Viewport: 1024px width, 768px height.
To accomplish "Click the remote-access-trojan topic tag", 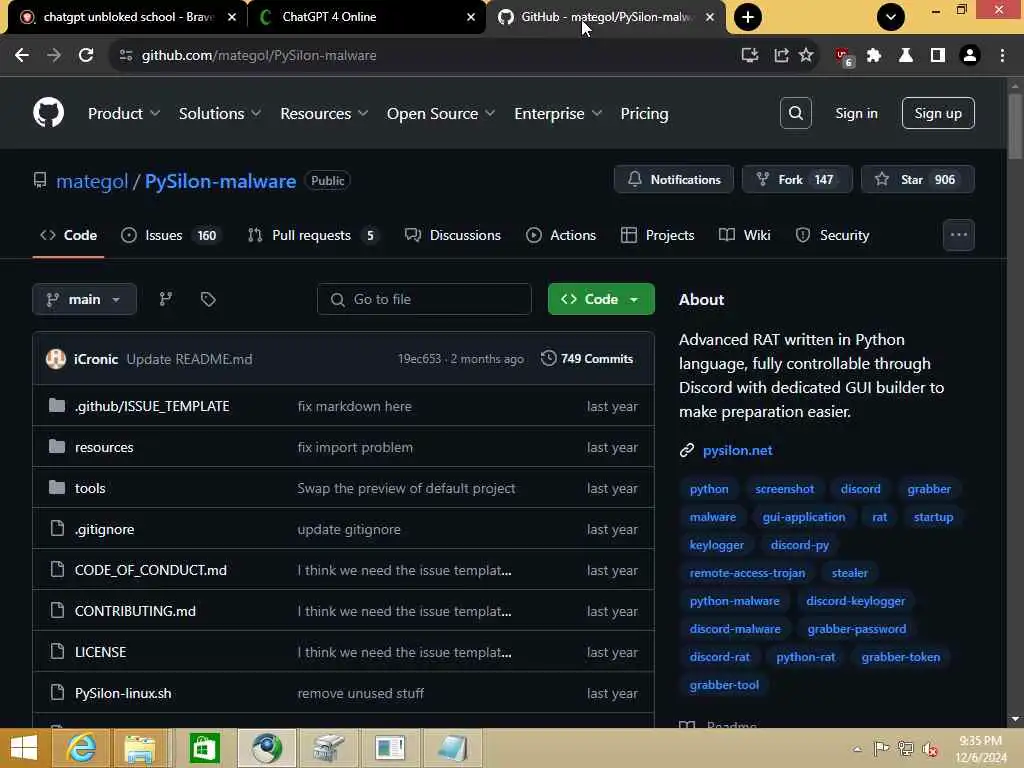I will click(x=747, y=573).
